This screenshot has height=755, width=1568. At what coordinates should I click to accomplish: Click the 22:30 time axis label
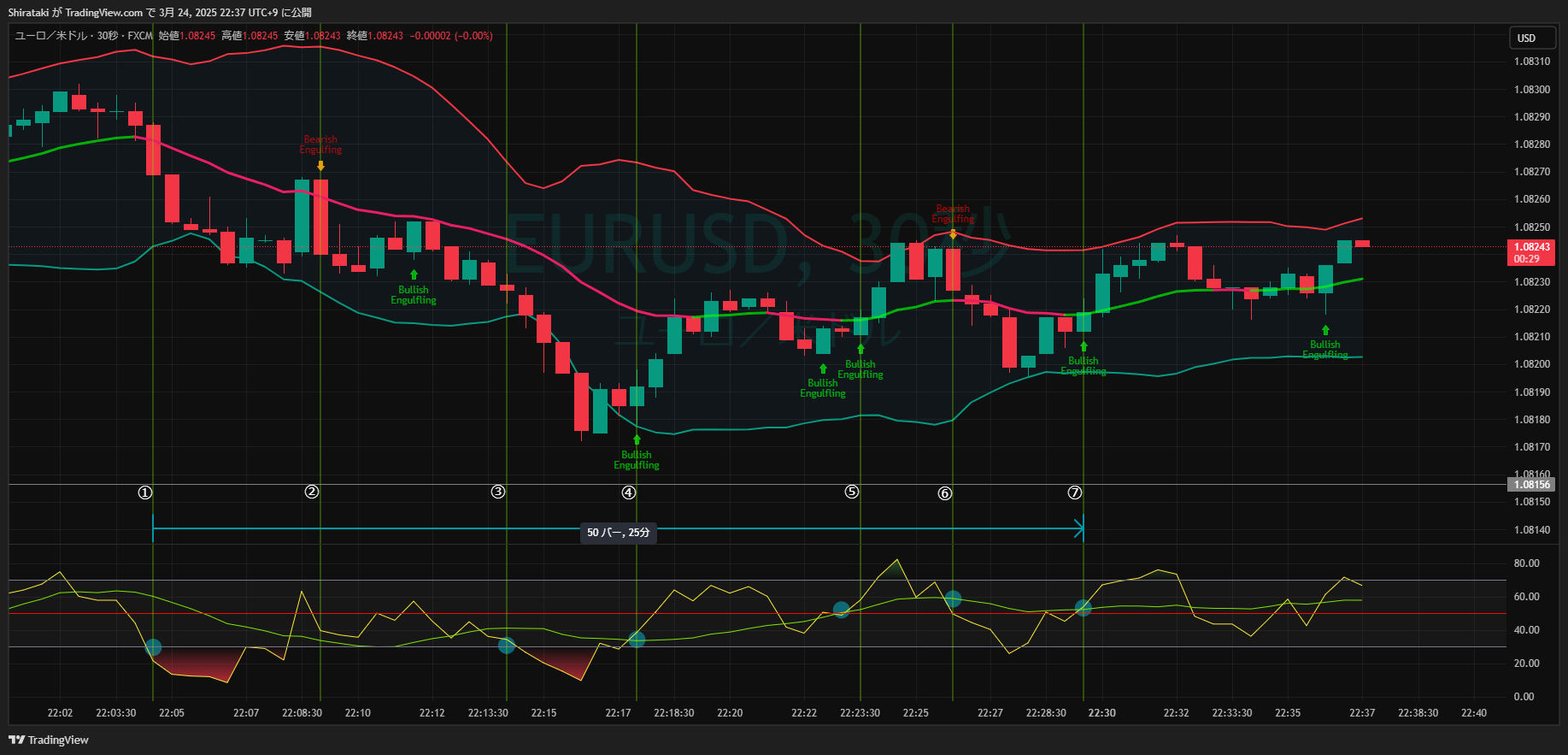point(1102,713)
